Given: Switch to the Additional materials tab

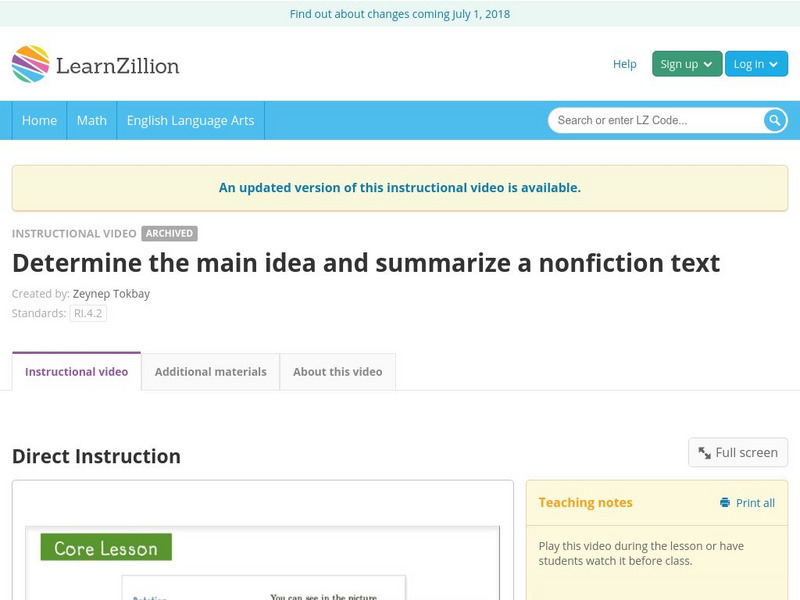Looking at the screenshot, I should click(210, 372).
